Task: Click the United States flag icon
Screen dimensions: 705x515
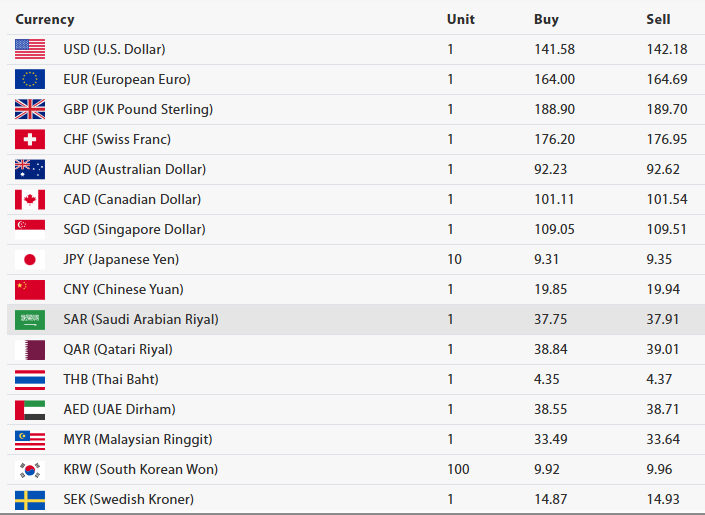Action: click(30, 49)
